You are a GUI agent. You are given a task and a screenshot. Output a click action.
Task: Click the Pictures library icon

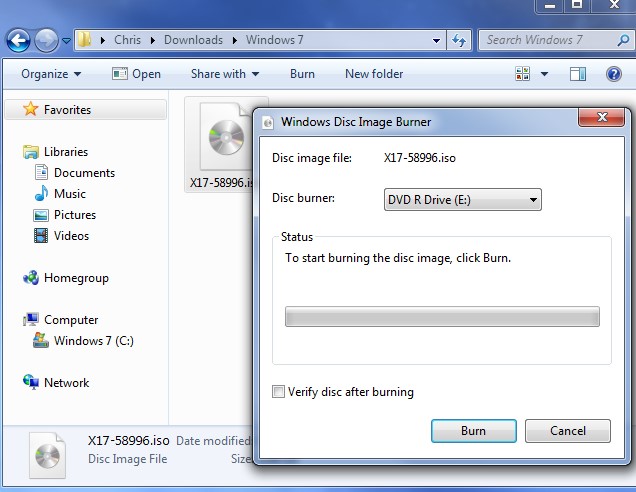(41, 215)
